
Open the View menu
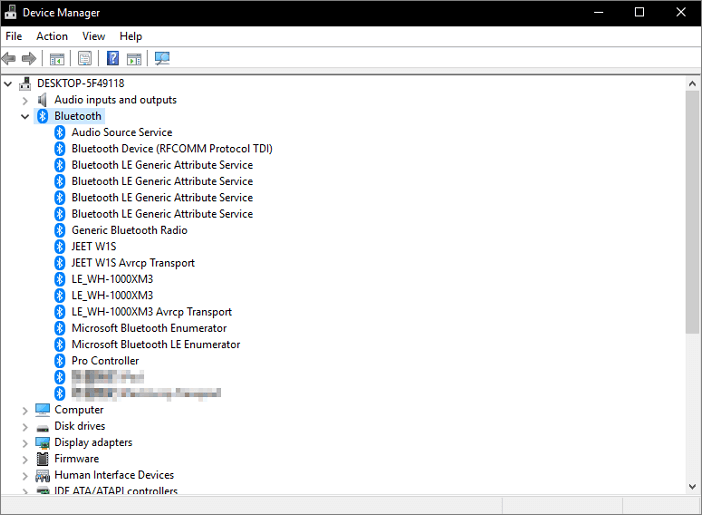(x=94, y=36)
